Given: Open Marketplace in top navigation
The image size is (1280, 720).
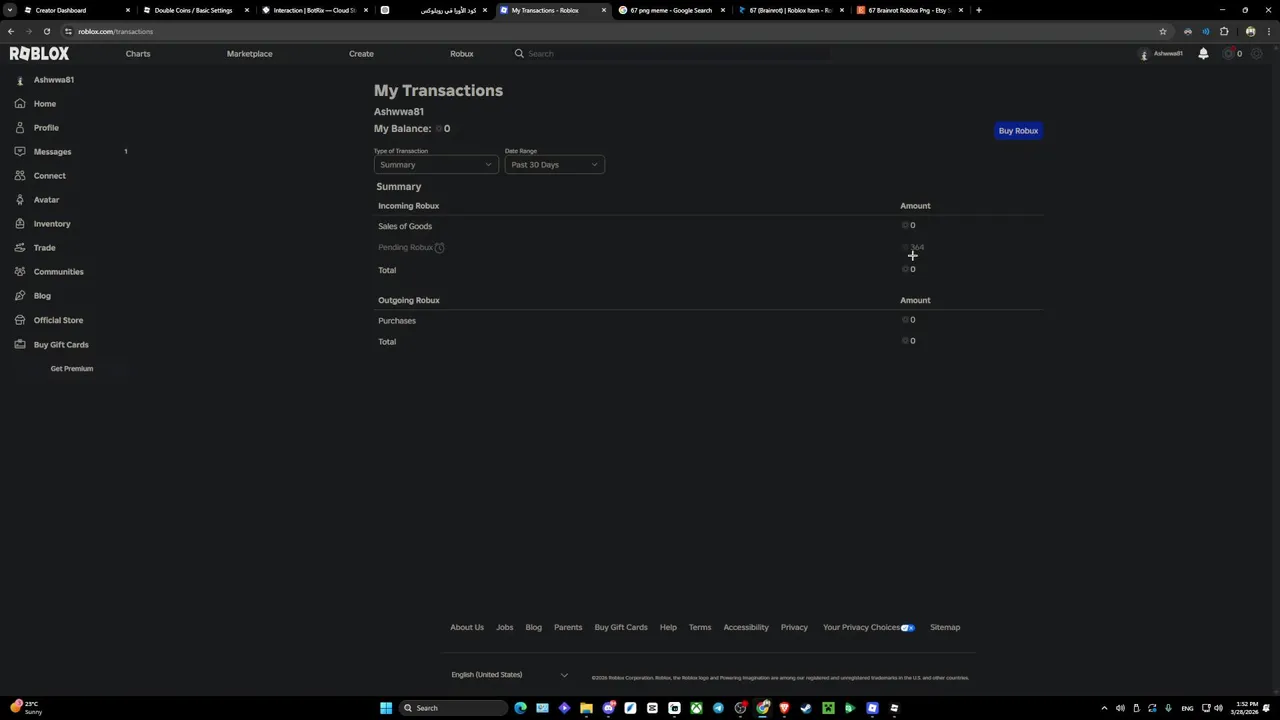Looking at the screenshot, I should [x=249, y=53].
